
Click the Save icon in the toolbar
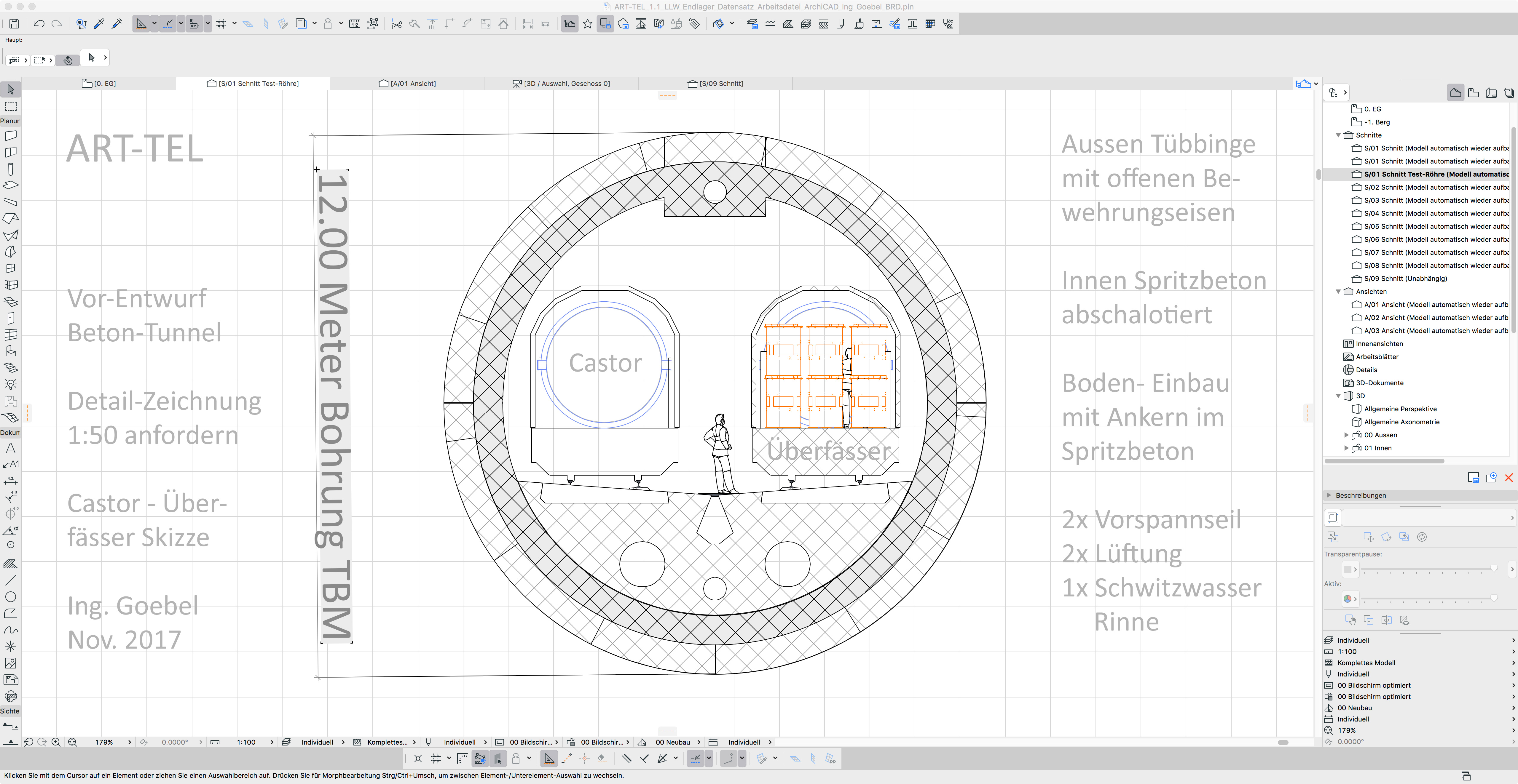click(14, 24)
